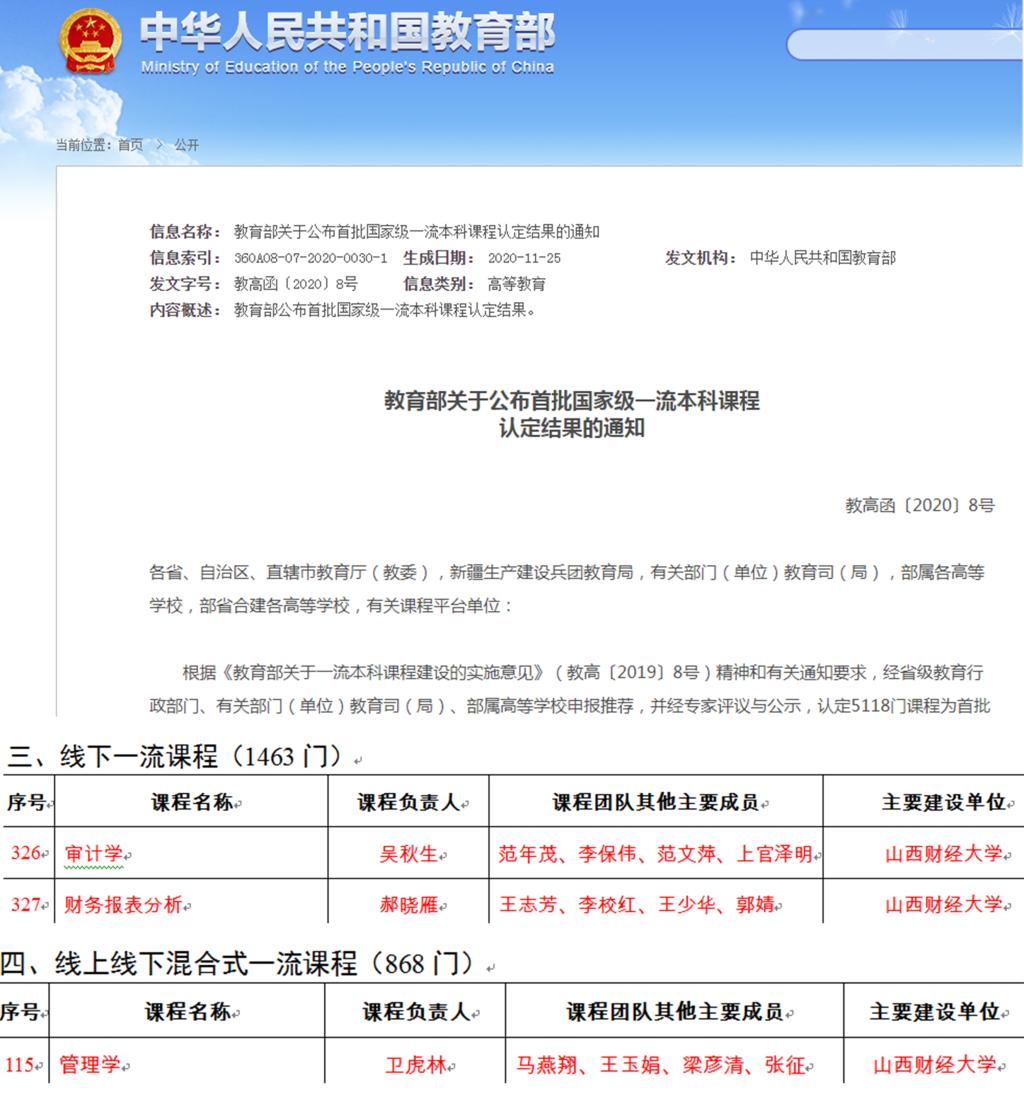
Task: Select team members 范年茂、李保伟、范文萍、上官泽明
Action: tap(656, 853)
